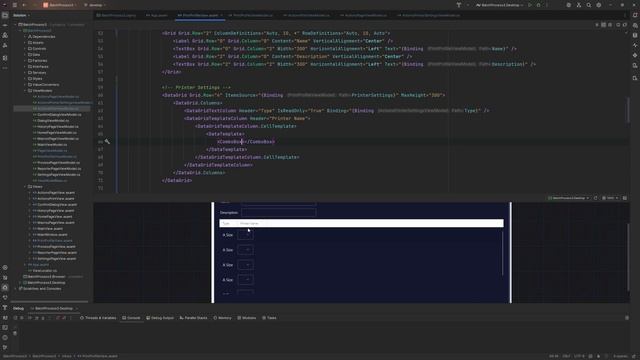Open the main hamburger menu
This screenshot has width=640, height=360.
point(15,5)
